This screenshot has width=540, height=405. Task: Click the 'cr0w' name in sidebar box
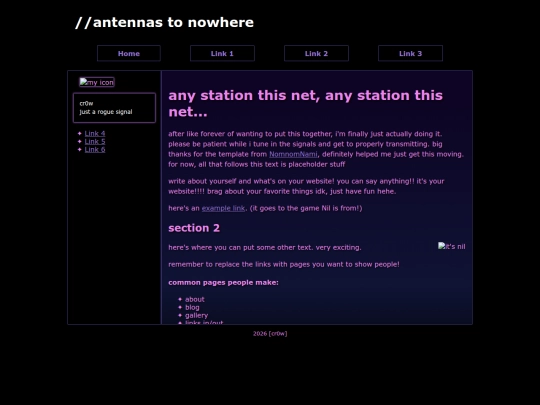tap(86, 103)
